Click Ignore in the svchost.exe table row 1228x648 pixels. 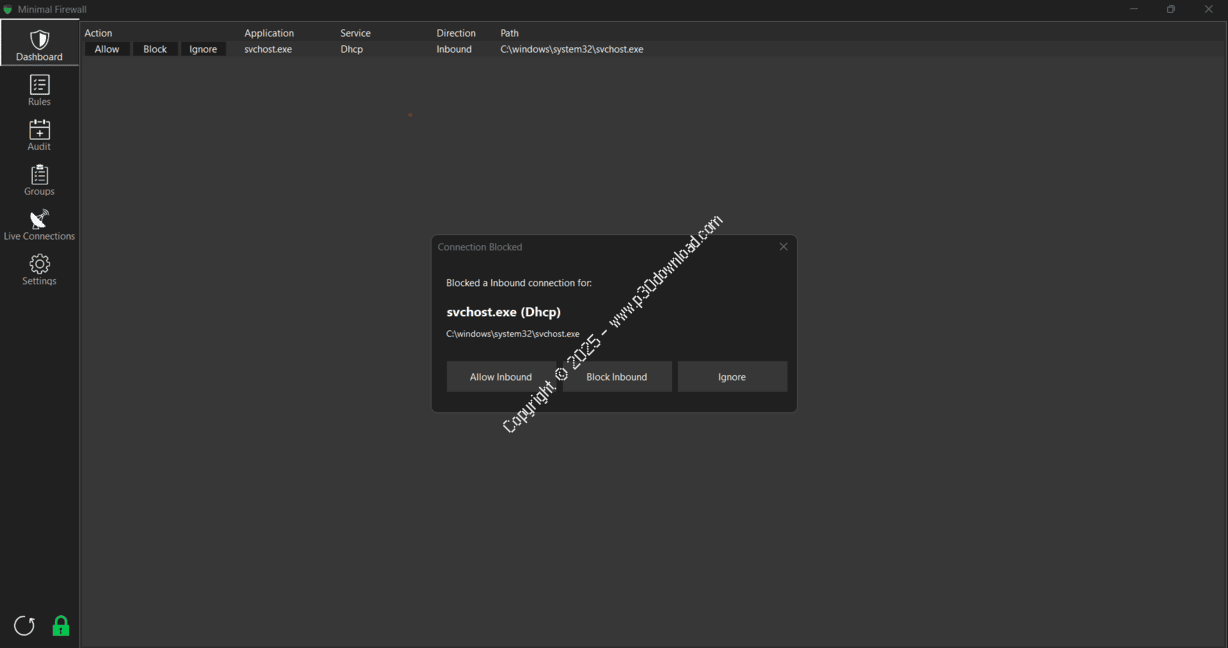pyautogui.click(x=203, y=49)
